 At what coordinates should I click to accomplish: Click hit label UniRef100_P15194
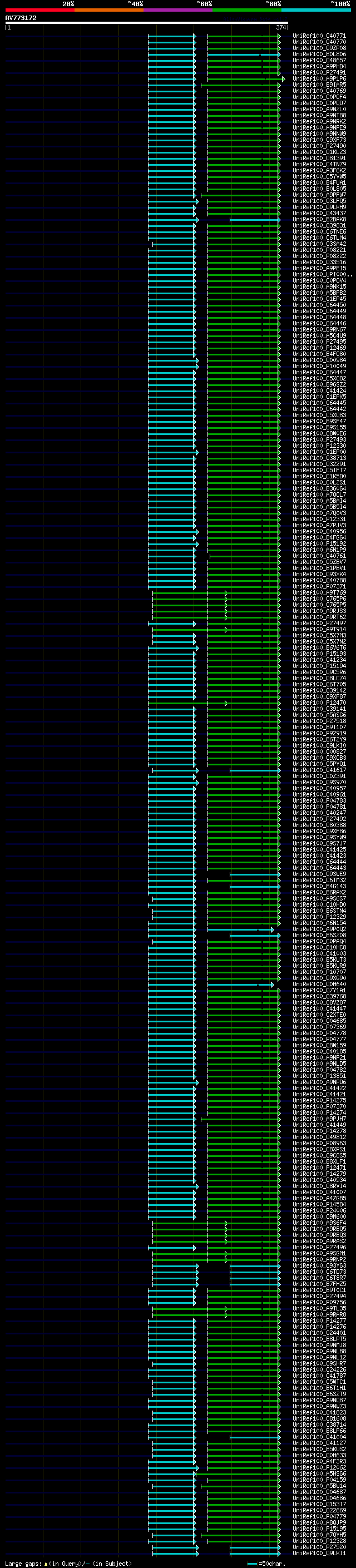tap(319, 666)
